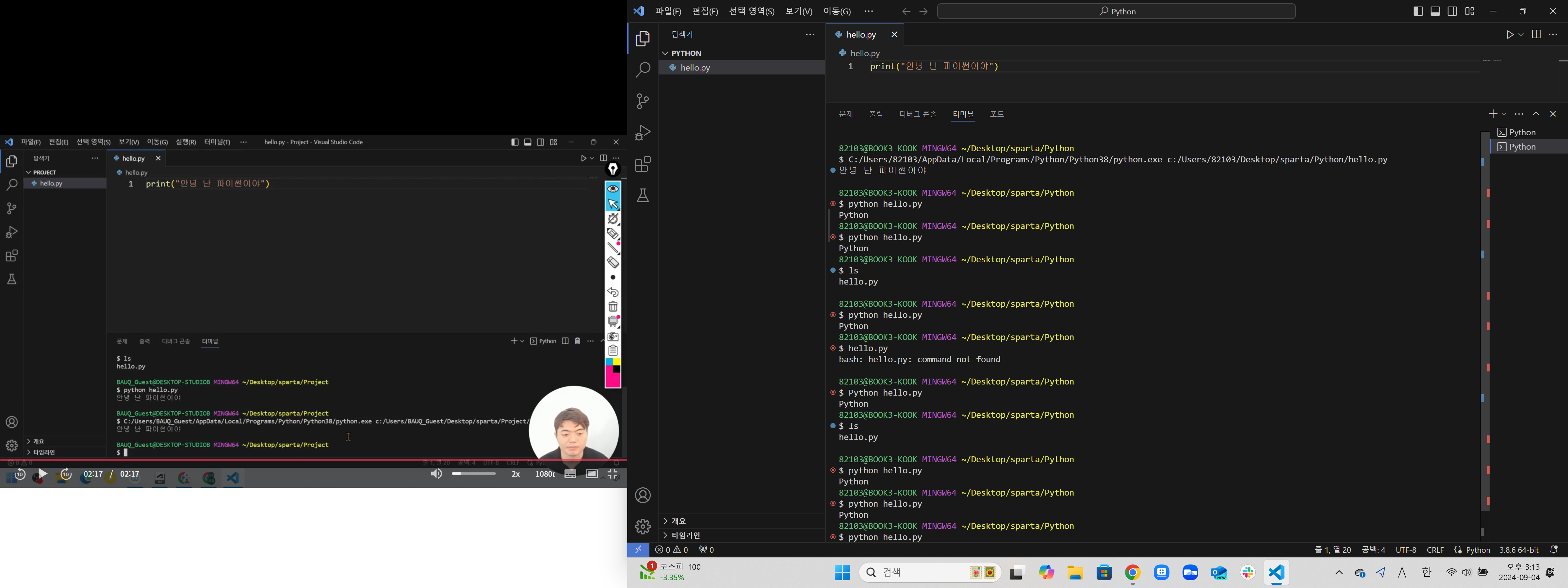Toggle the secondary sidebar layout button
1568x588 pixels.
coord(1452,11)
